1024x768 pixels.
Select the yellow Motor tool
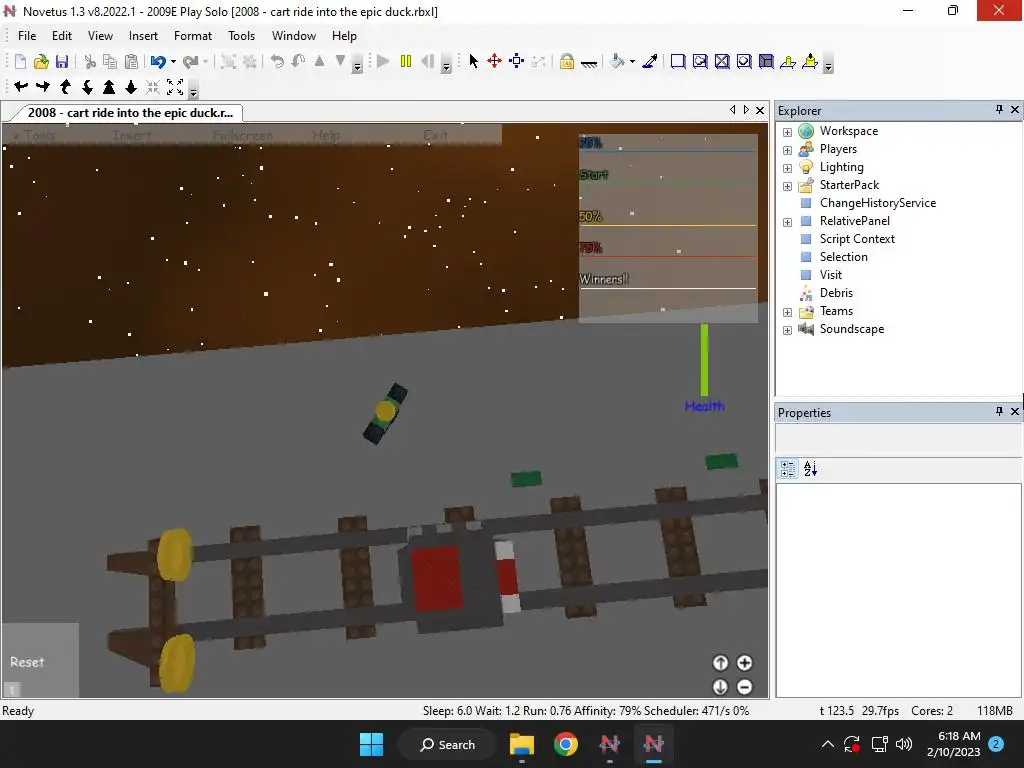810,61
